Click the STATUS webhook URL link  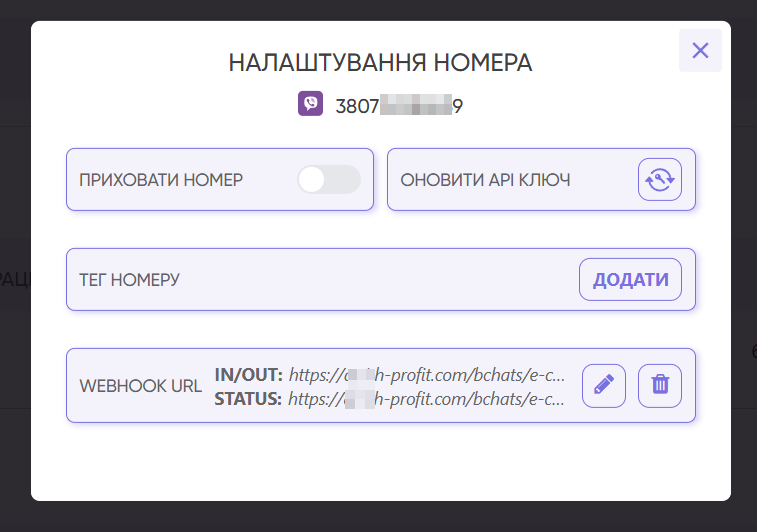pos(427,398)
